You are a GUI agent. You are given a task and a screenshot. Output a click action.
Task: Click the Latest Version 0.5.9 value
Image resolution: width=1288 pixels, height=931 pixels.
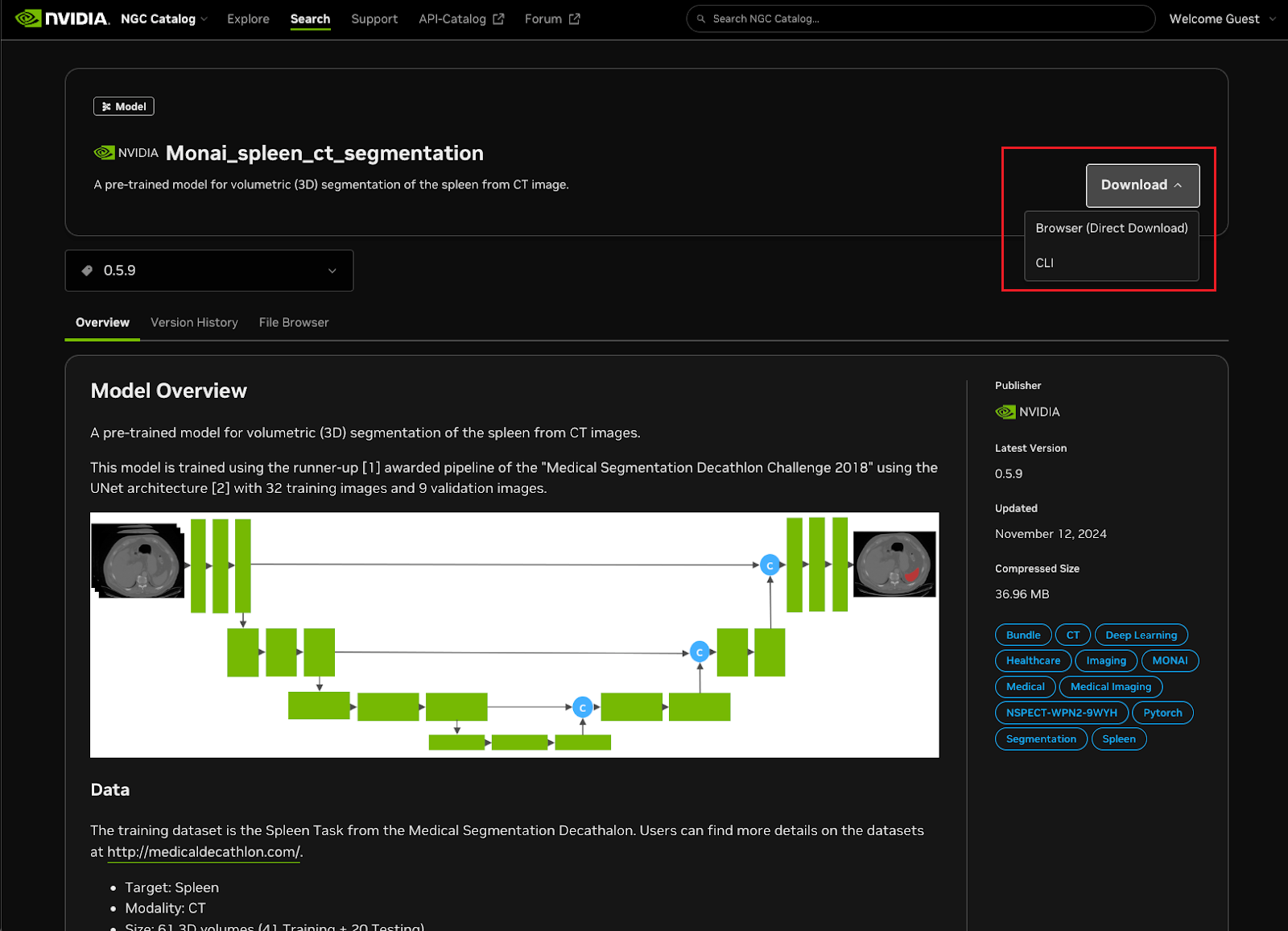pos(1009,474)
